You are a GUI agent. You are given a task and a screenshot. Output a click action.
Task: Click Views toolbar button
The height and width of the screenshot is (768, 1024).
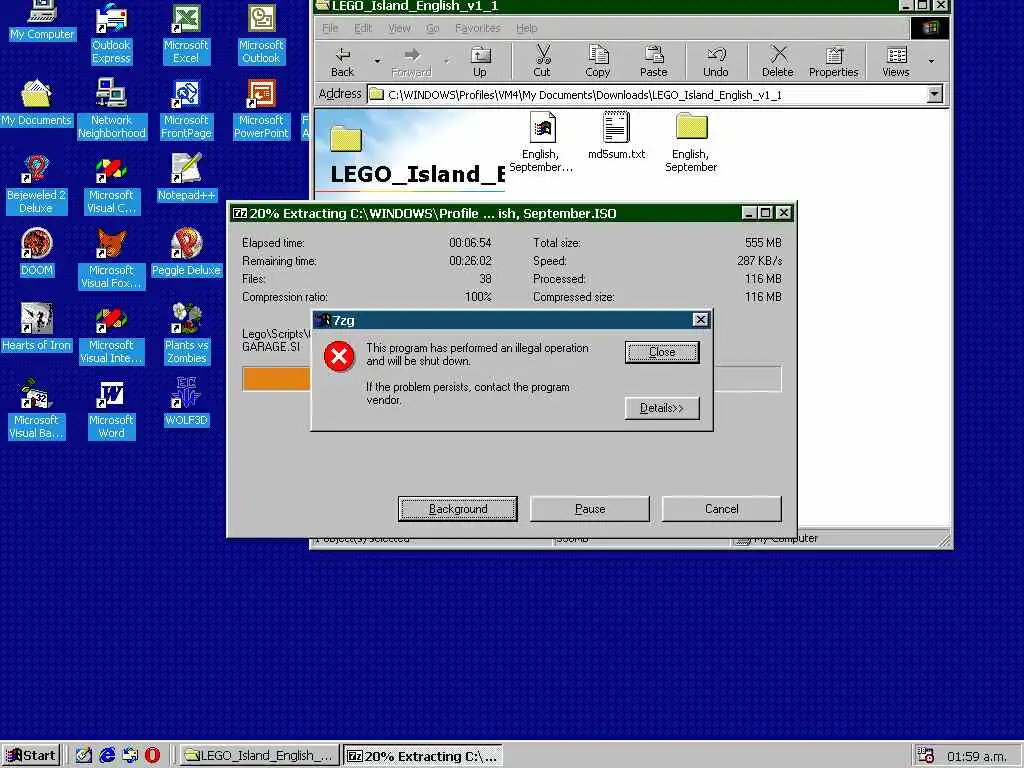point(896,61)
